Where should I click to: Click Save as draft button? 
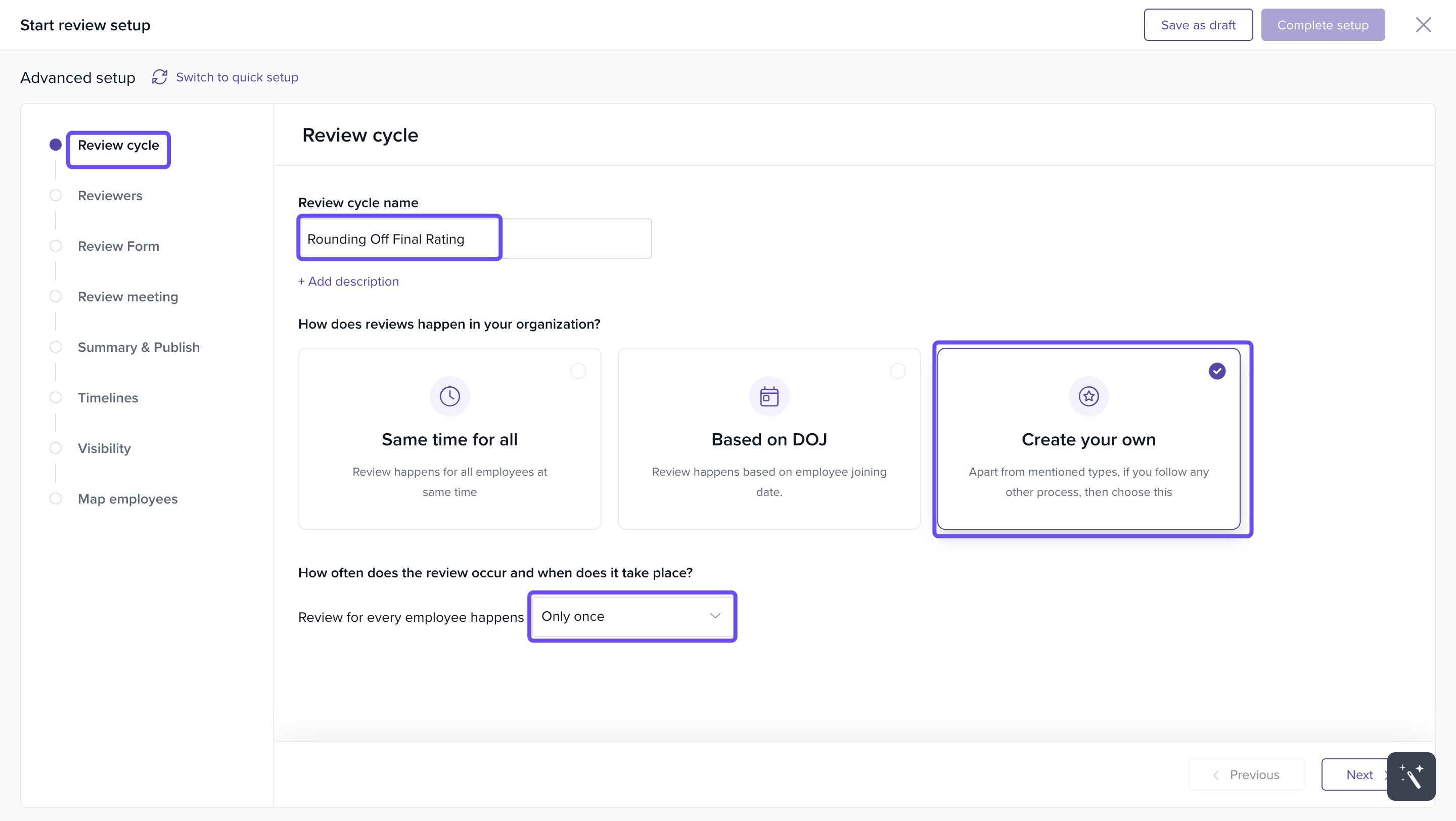coord(1198,25)
